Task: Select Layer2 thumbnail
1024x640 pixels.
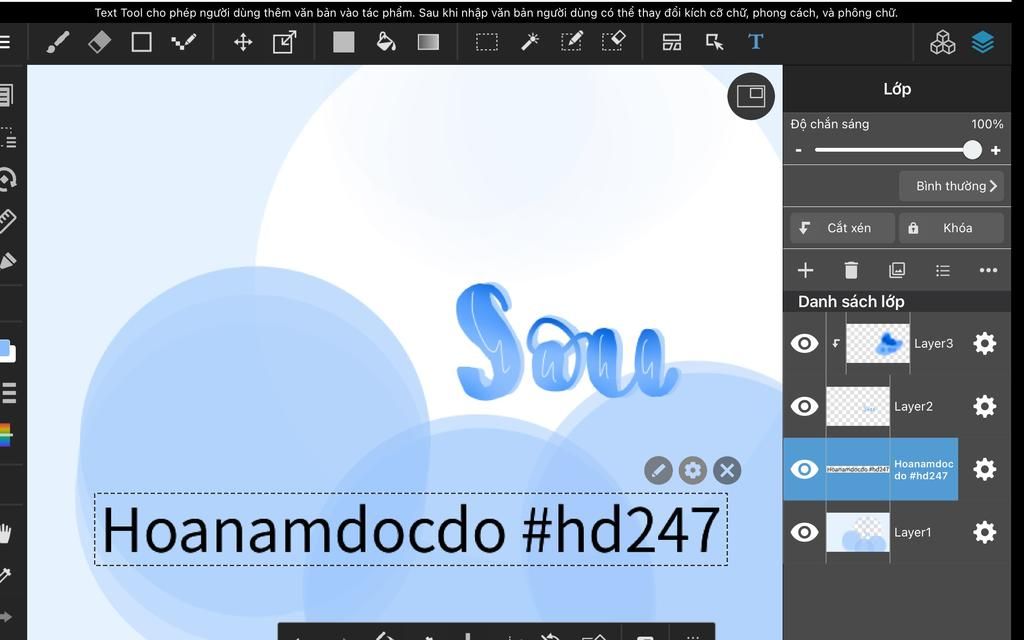Action: point(858,406)
